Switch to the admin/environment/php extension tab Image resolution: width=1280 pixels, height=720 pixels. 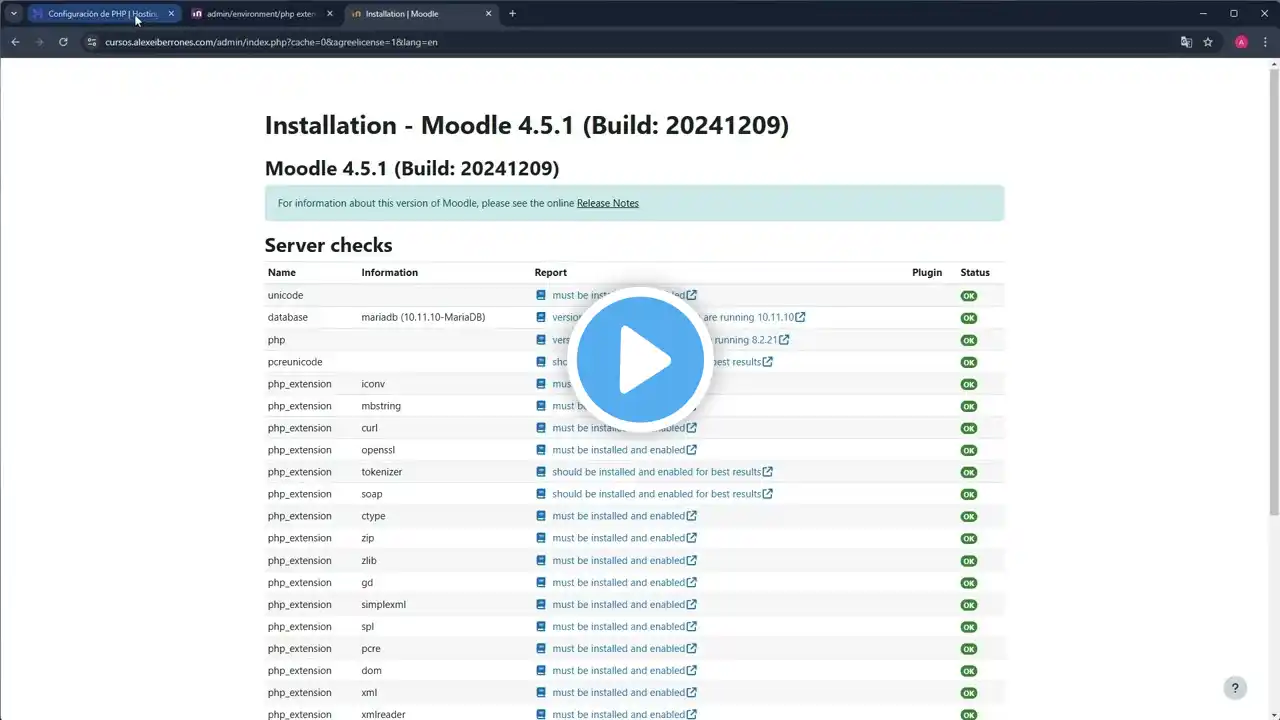pyautogui.click(x=260, y=14)
